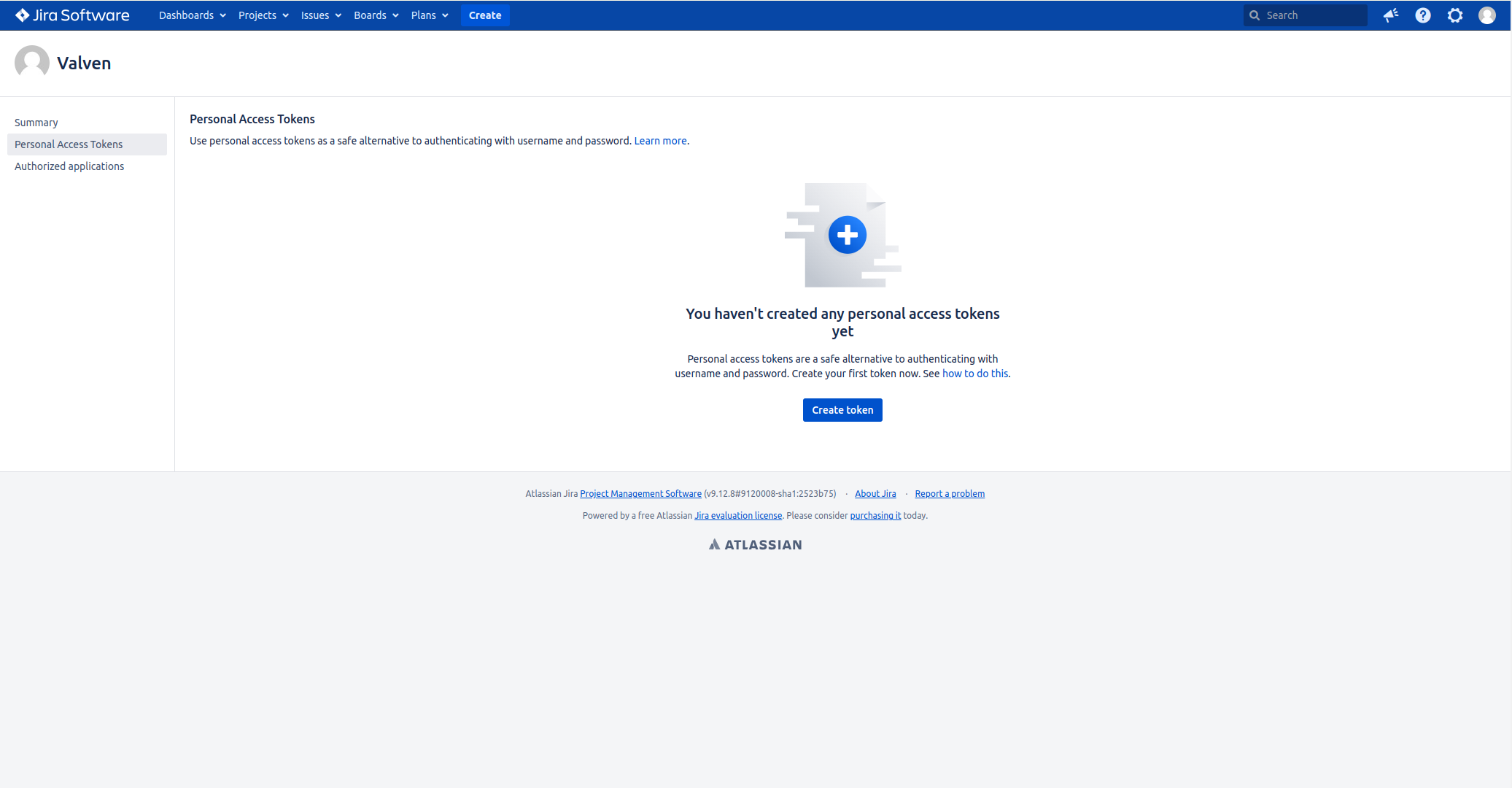The image size is (1512, 788).
Task: Open the user profile avatar menu
Action: pyautogui.click(x=1487, y=15)
